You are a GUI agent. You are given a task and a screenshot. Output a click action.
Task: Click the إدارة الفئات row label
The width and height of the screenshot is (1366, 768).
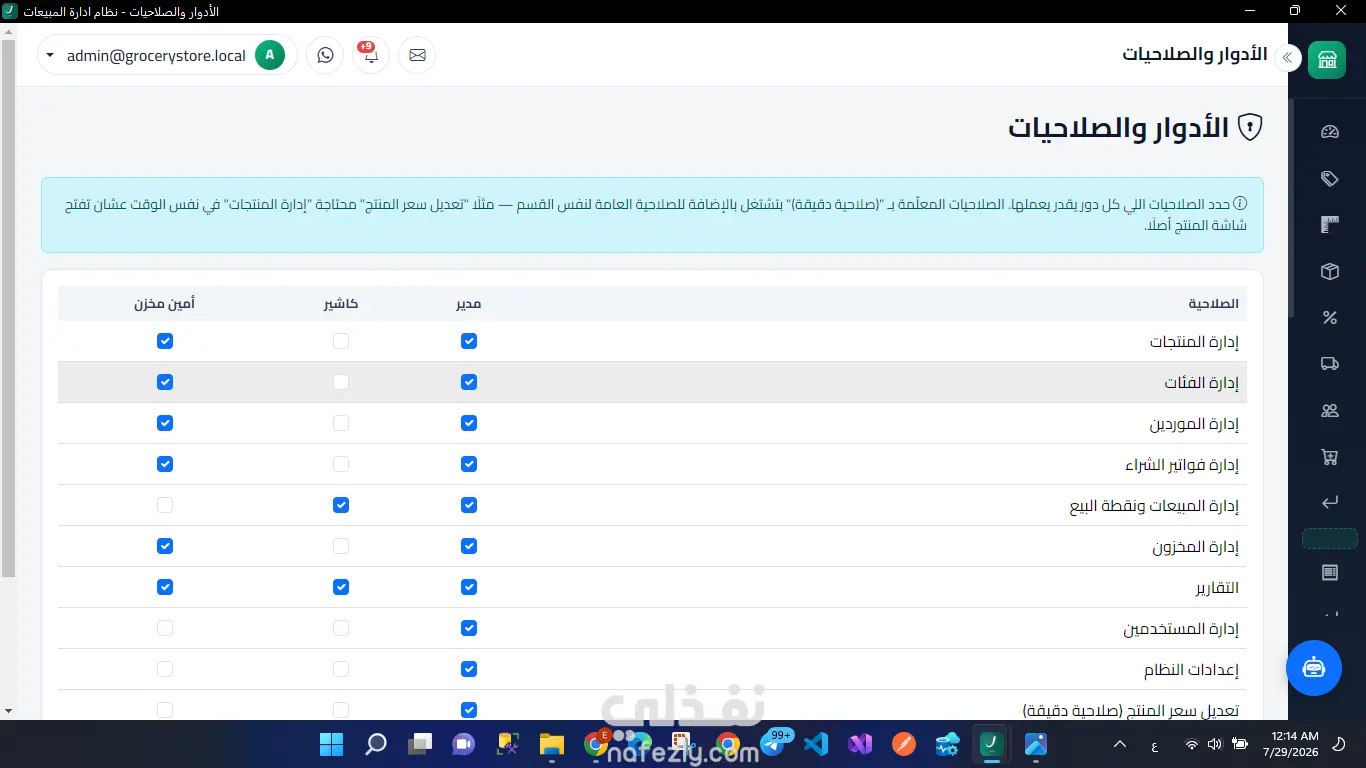pos(1202,383)
